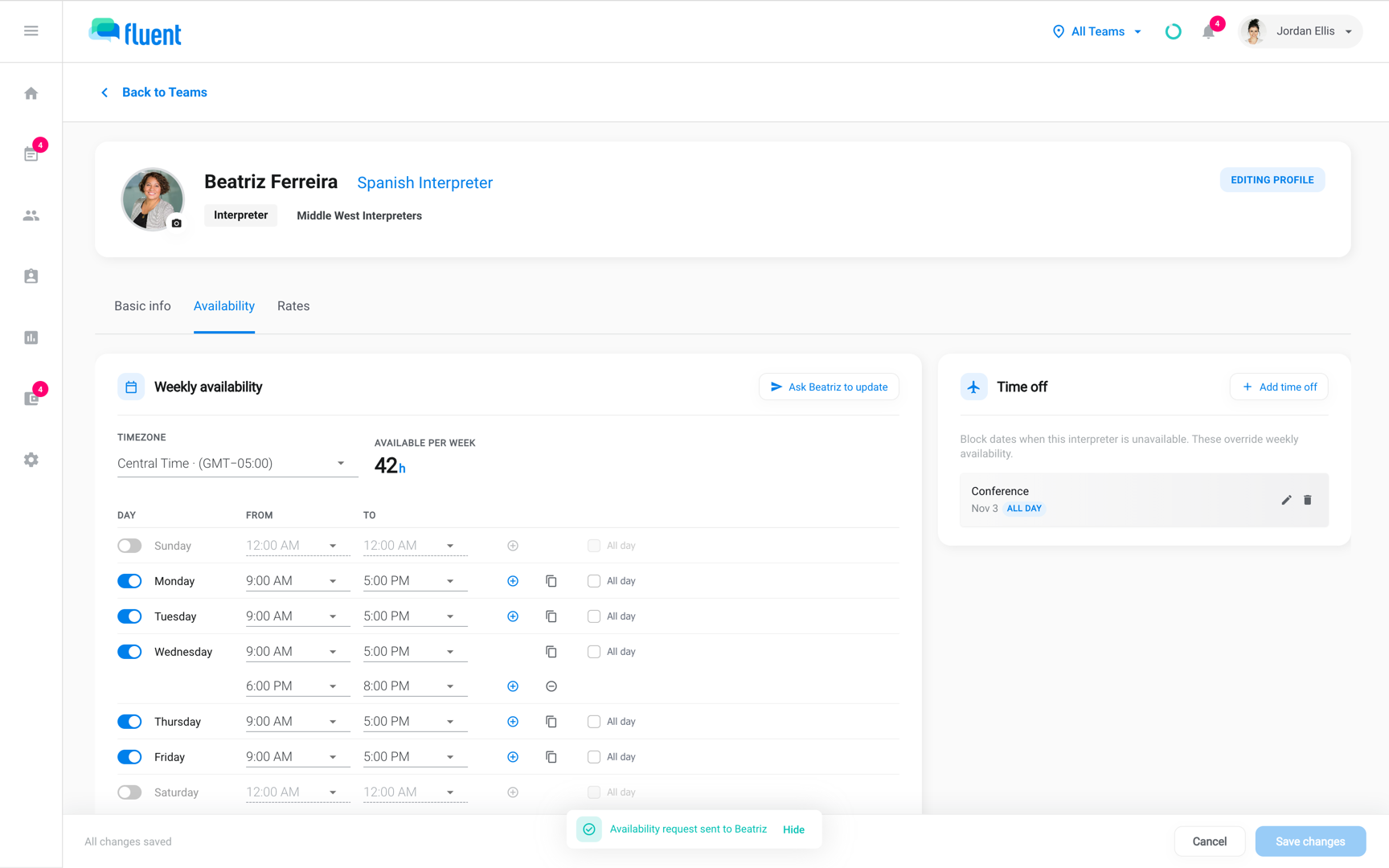This screenshot has height=868, width=1389.
Task: Delete the Conference time off entry
Action: 1308,500
